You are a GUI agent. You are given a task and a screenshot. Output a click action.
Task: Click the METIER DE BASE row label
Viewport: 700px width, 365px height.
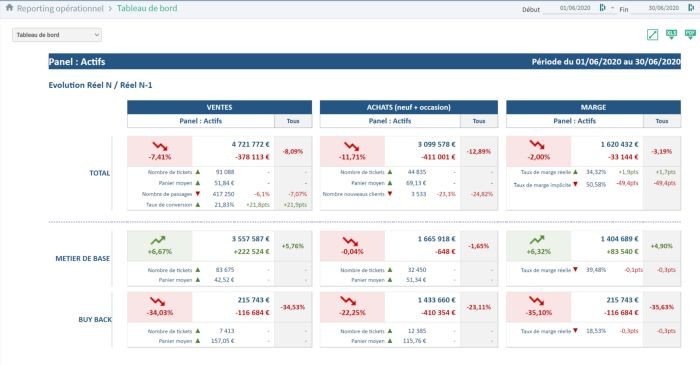point(83,258)
